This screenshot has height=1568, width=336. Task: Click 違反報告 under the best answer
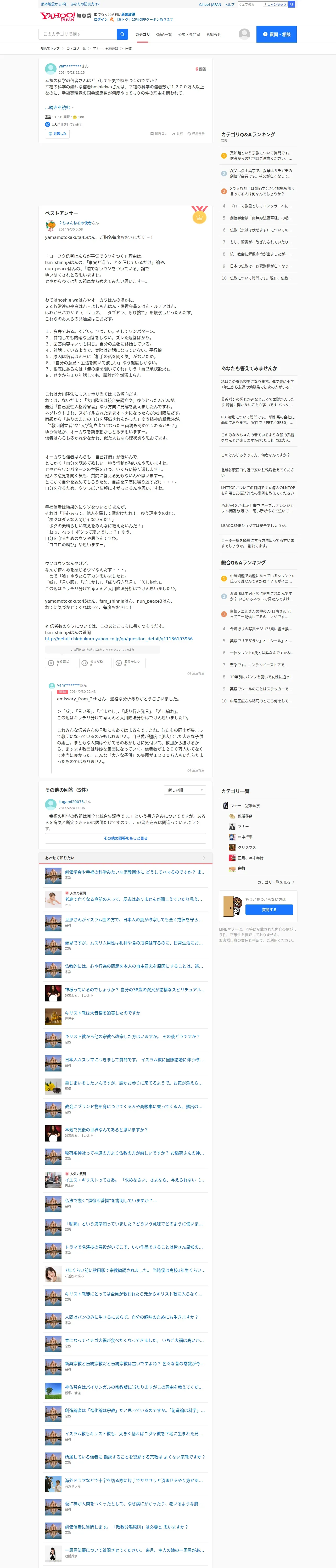196,673
